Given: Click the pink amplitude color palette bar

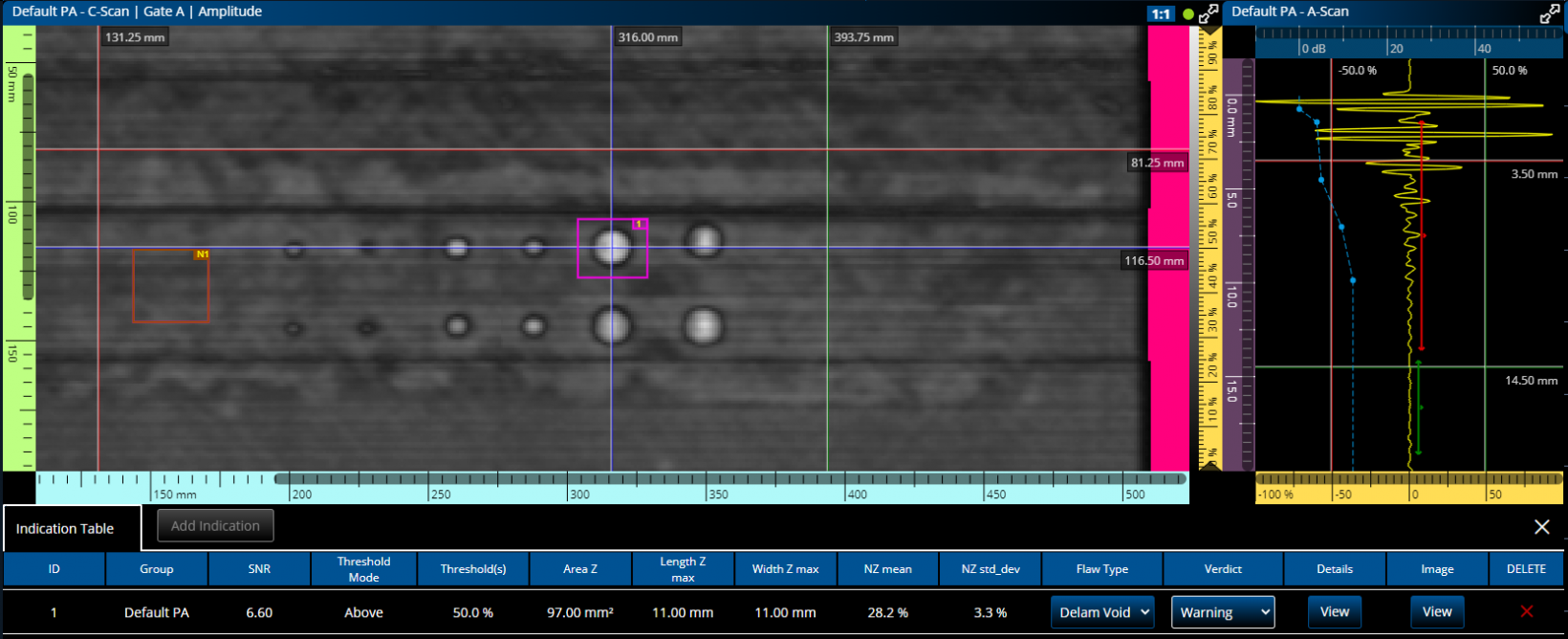Looking at the screenshot, I should 1167,249.
